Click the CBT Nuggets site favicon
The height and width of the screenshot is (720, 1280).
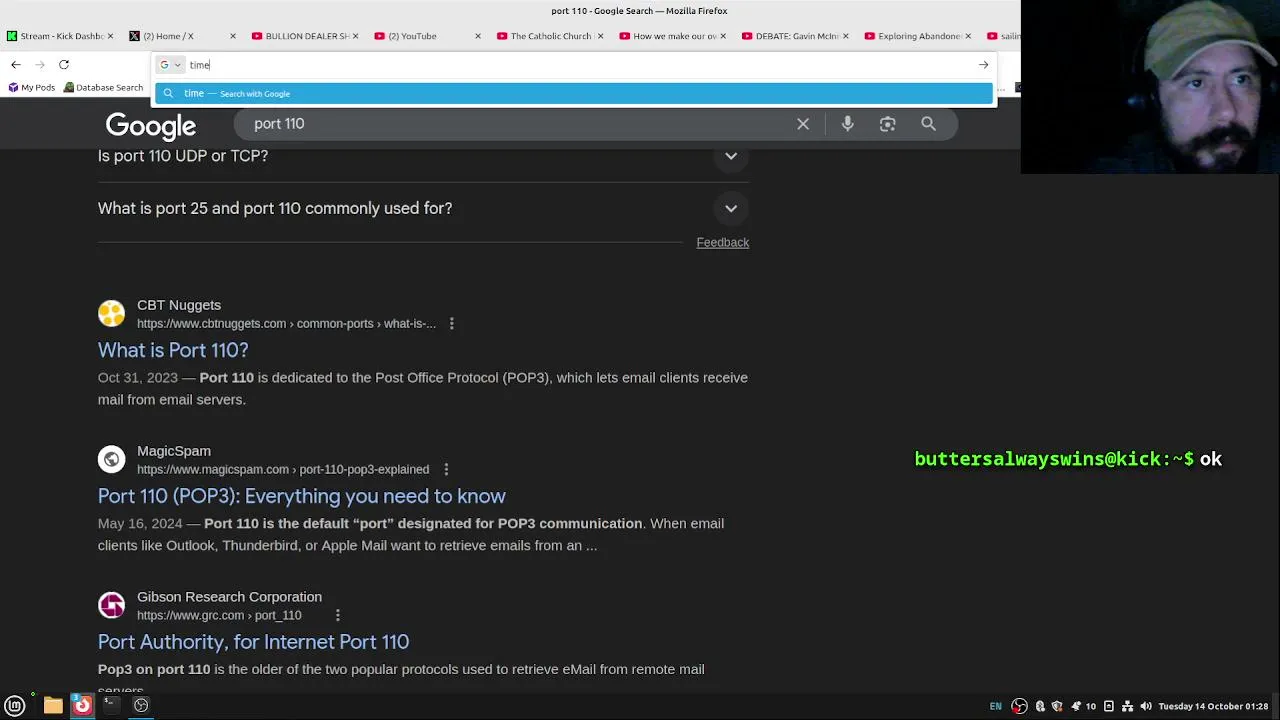point(111,313)
